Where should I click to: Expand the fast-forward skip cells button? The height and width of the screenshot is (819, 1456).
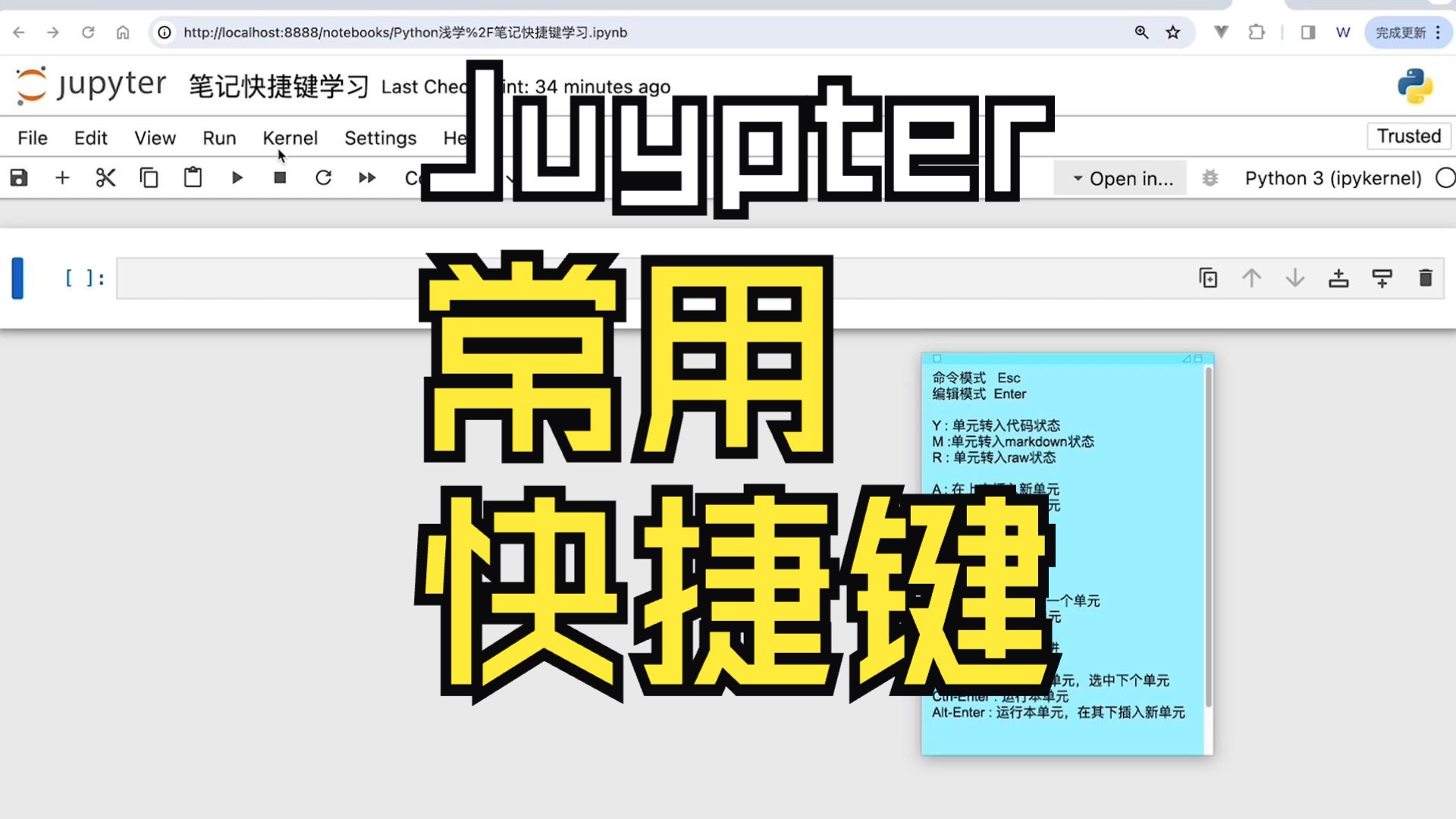[x=367, y=178]
